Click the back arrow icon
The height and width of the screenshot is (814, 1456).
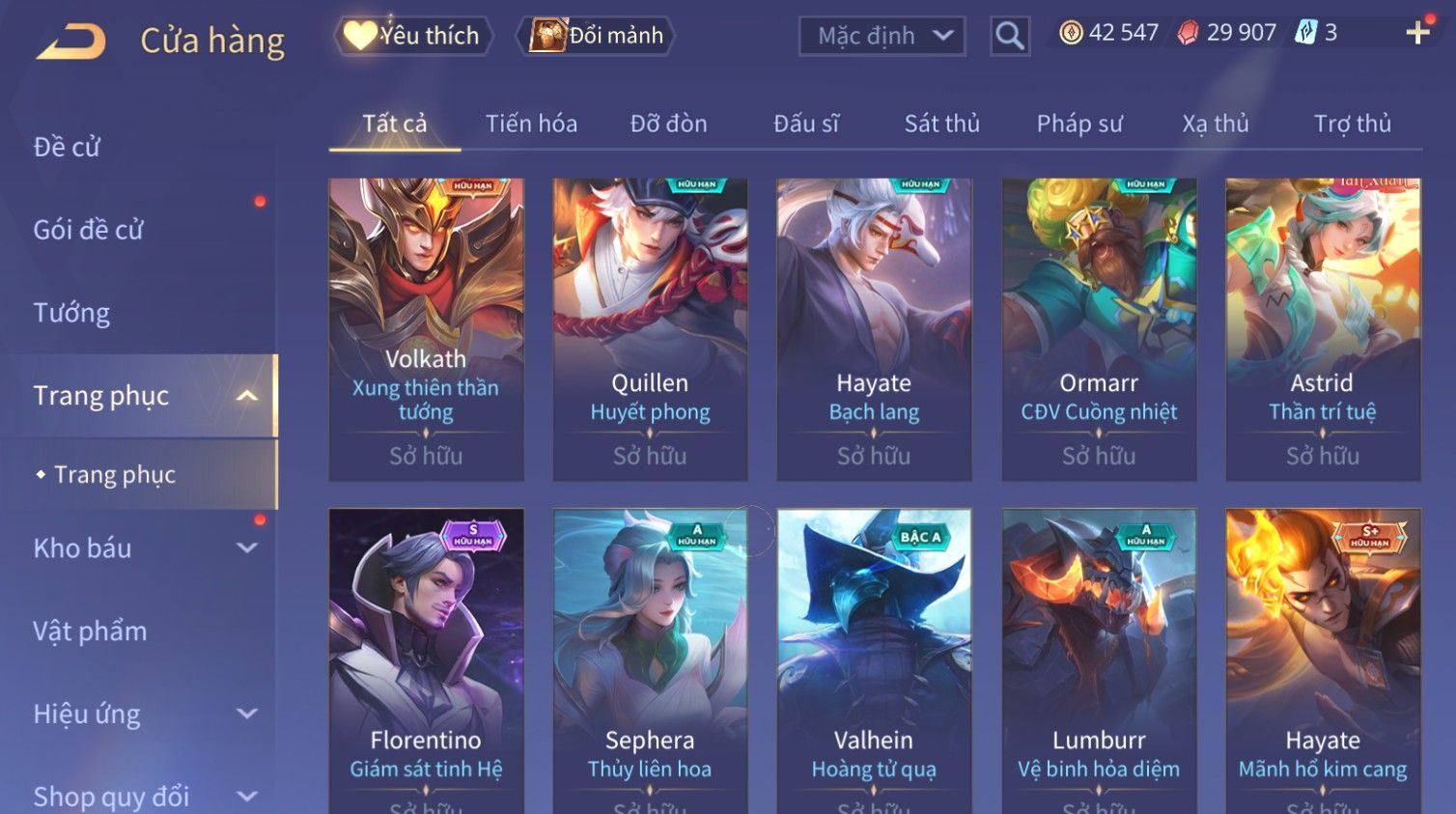pos(70,41)
